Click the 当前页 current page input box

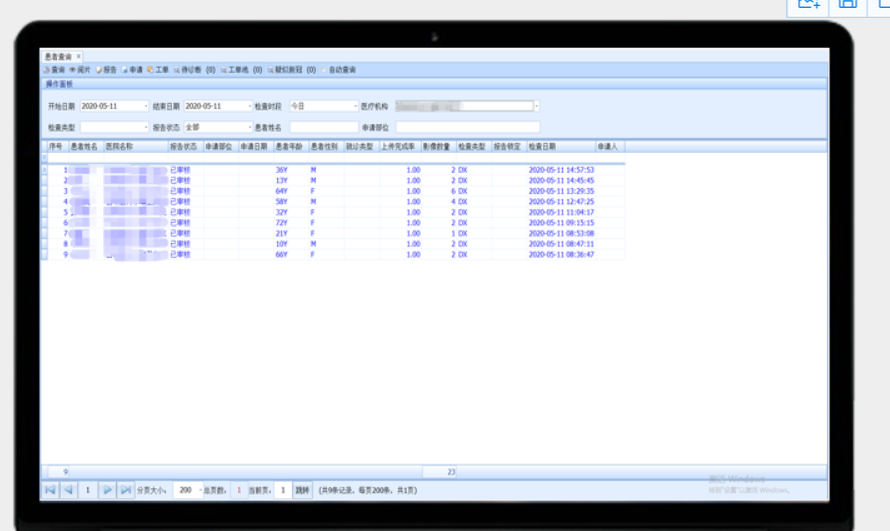click(283, 490)
